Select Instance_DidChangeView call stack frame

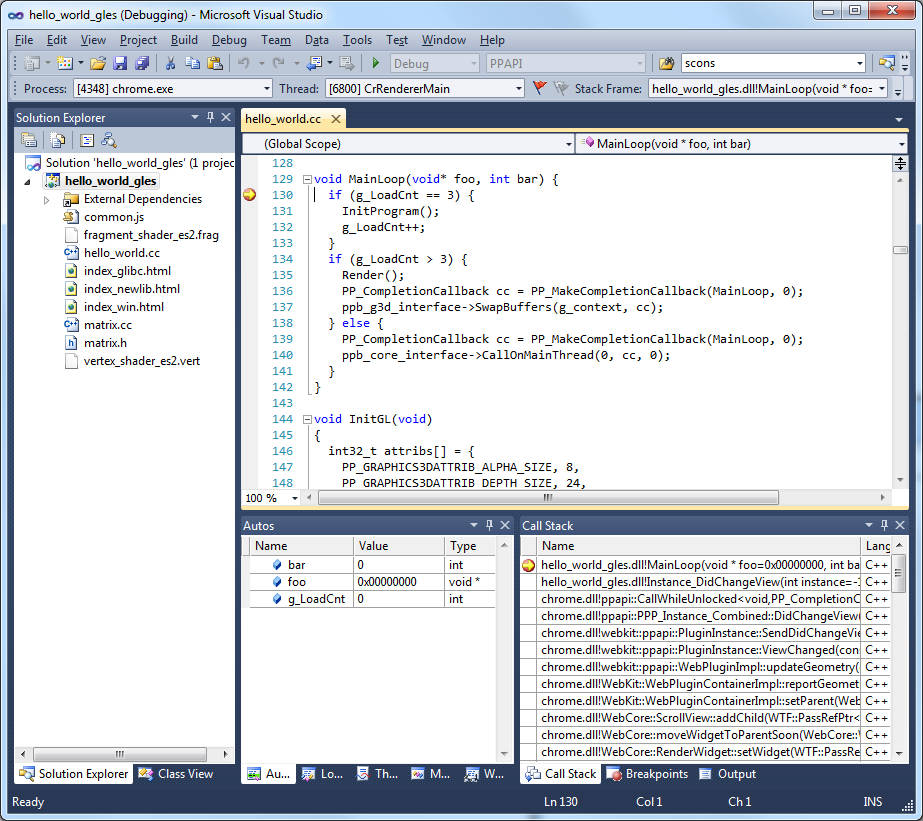pos(705,581)
